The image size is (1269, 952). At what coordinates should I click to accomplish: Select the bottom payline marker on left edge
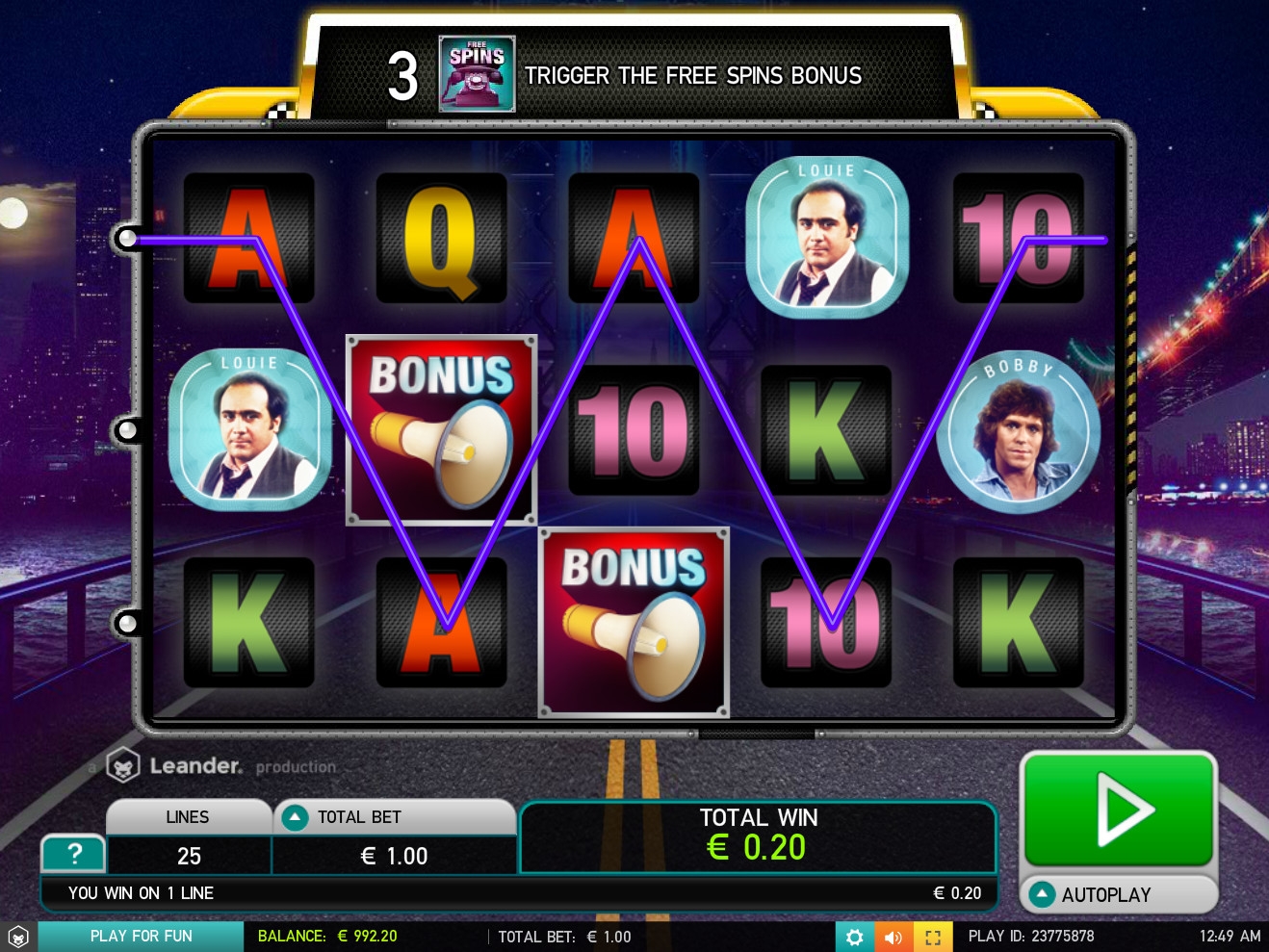point(127,623)
